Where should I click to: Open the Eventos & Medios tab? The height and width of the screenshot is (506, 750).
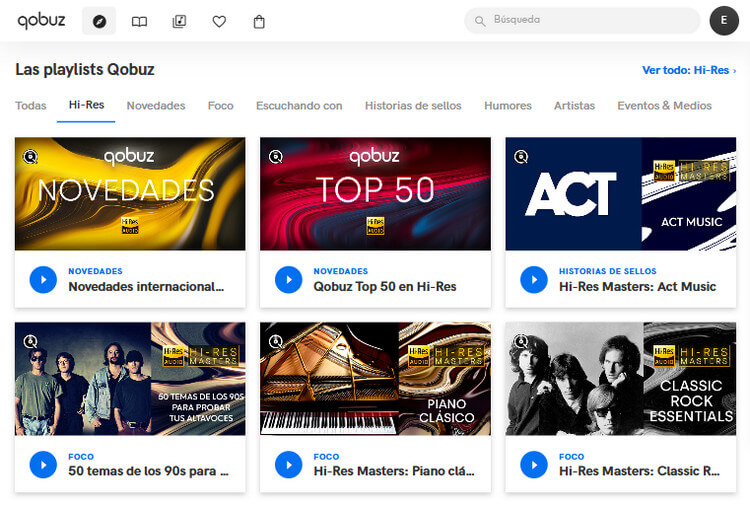[664, 106]
